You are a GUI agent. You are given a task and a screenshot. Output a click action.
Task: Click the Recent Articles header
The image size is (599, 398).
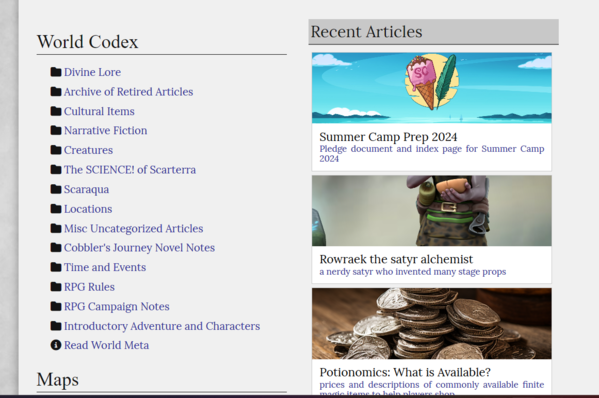434,32
